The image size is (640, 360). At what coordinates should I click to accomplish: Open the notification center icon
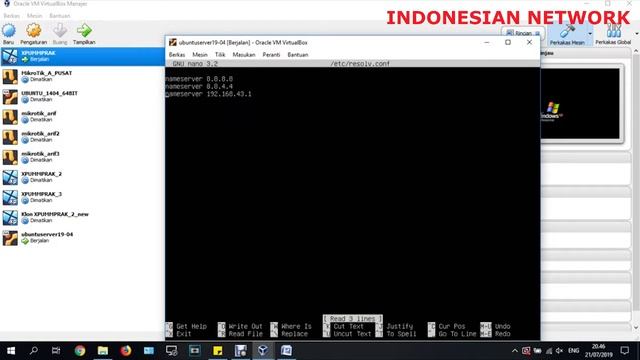click(624, 351)
